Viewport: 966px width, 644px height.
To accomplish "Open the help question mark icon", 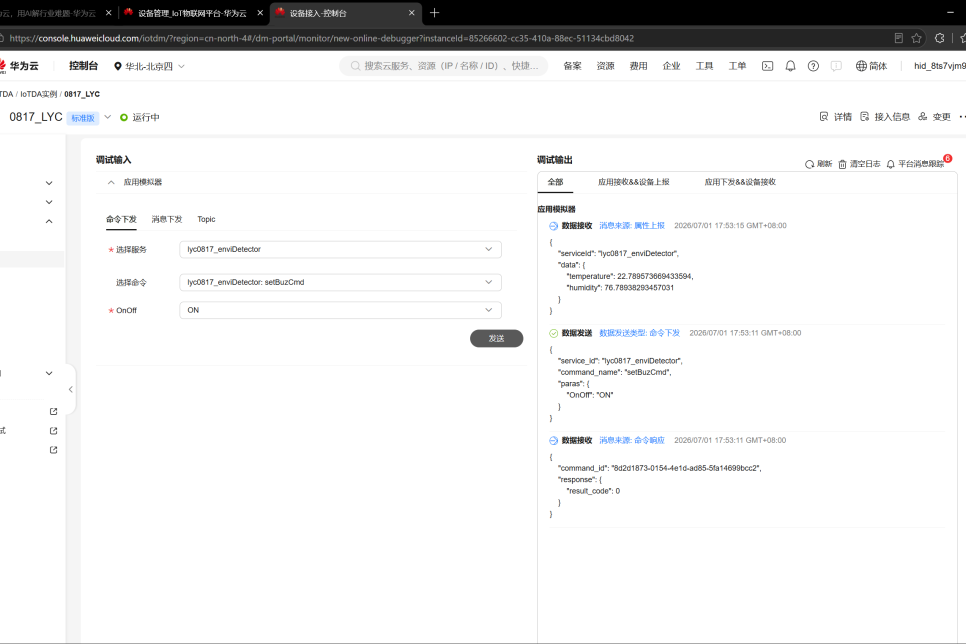I will 813,66.
